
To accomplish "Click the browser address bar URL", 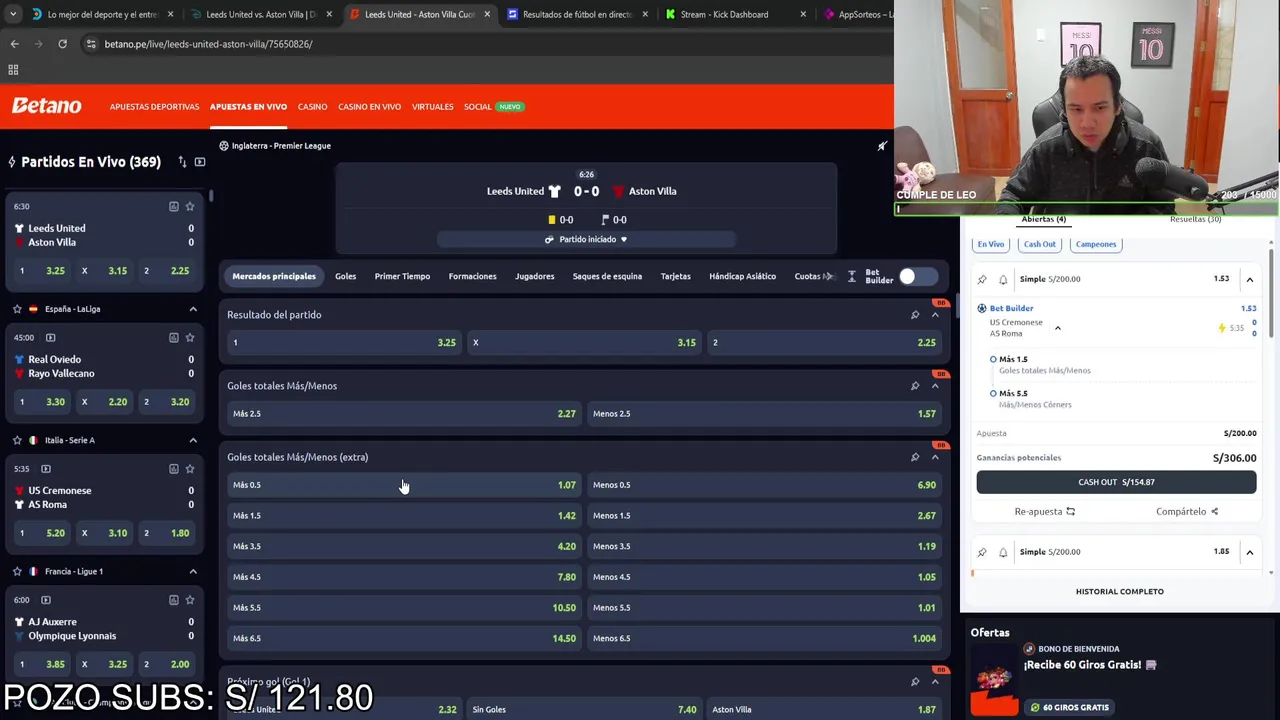I will [208, 44].
